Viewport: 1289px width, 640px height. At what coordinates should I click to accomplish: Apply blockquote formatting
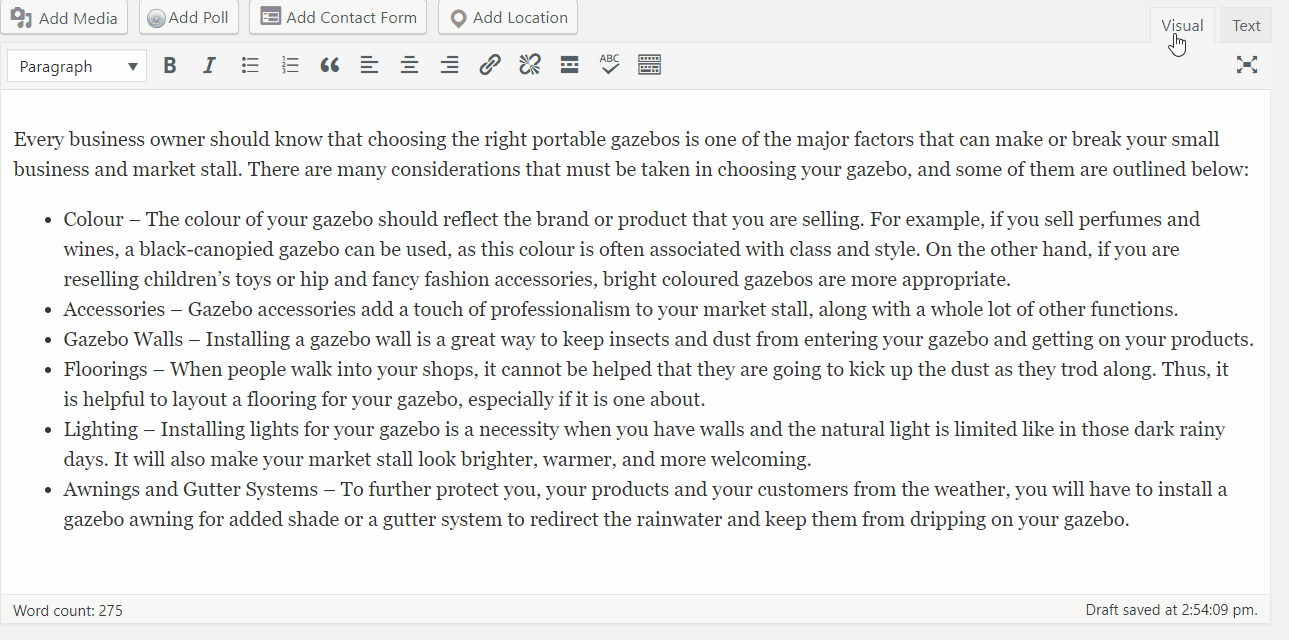(330, 66)
